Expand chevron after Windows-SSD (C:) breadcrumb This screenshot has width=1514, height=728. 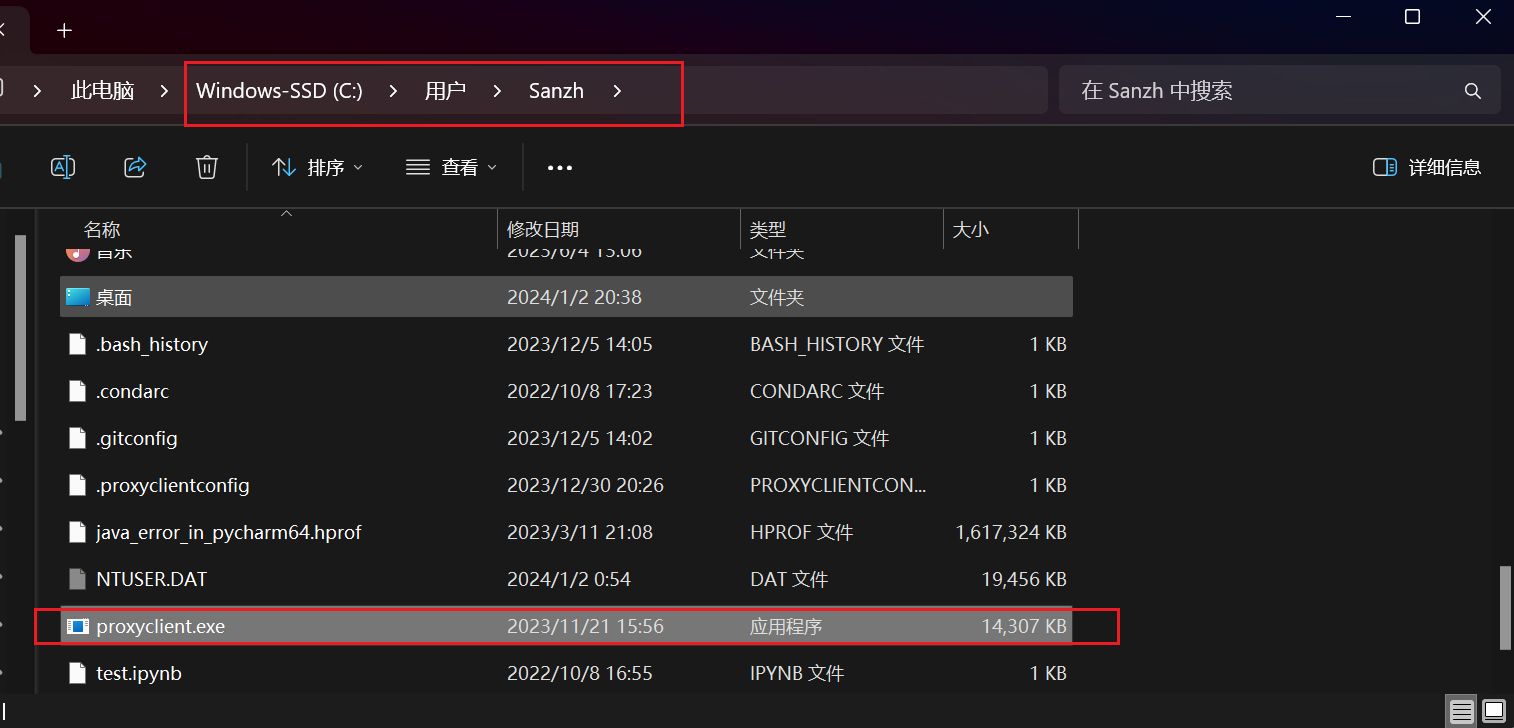coord(393,91)
